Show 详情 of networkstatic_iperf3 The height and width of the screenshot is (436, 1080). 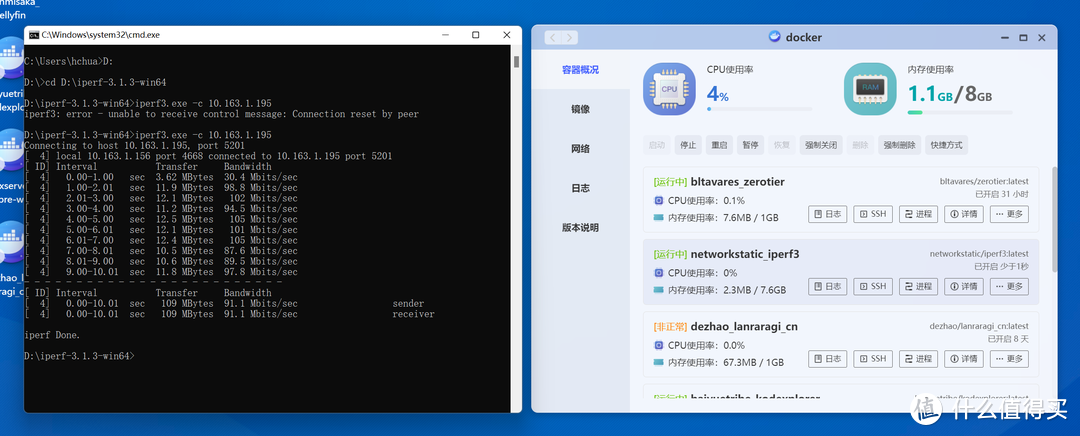pyautogui.click(x=964, y=287)
